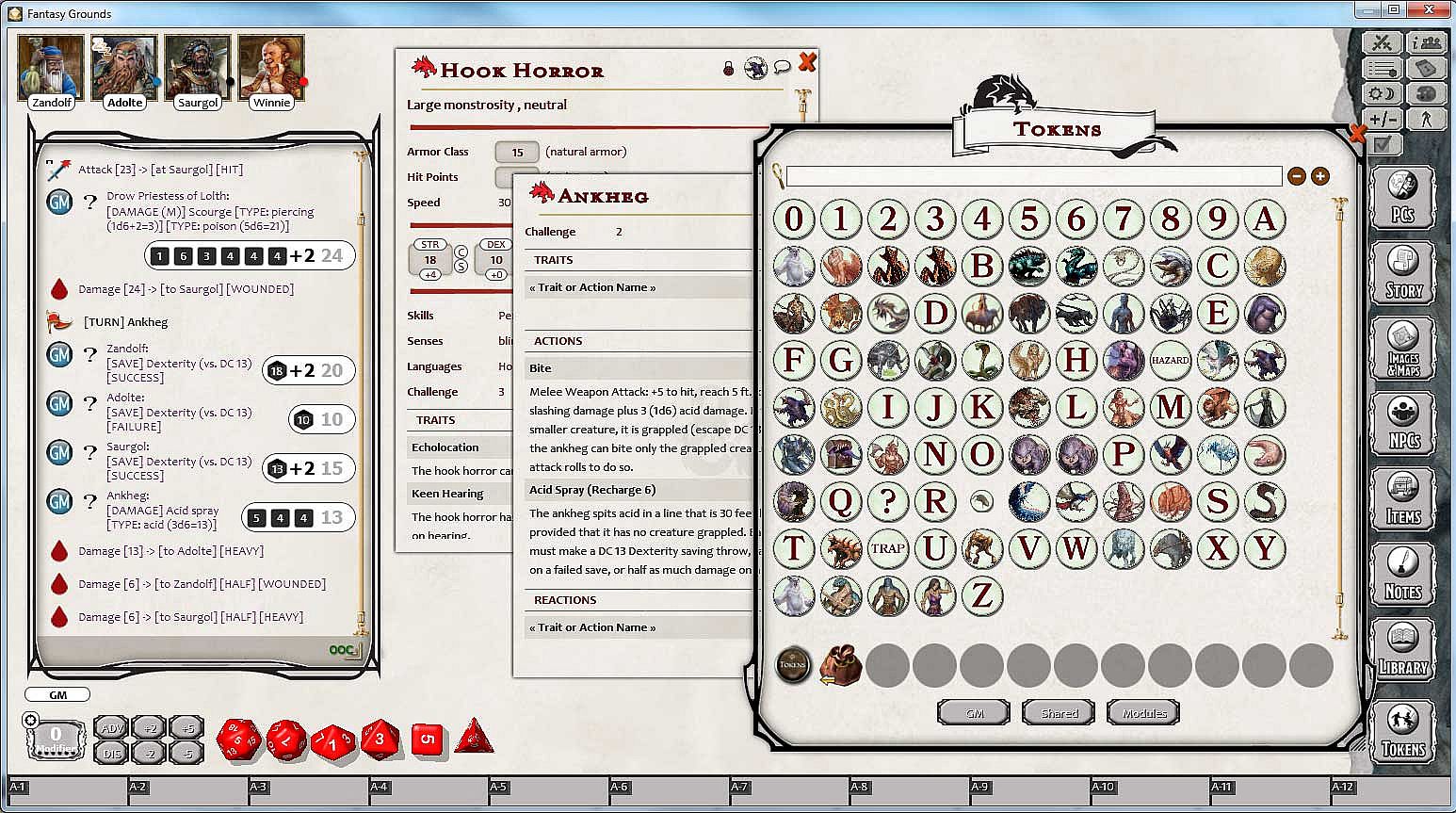Click the token bag icon in Tokens window

tap(839, 665)
